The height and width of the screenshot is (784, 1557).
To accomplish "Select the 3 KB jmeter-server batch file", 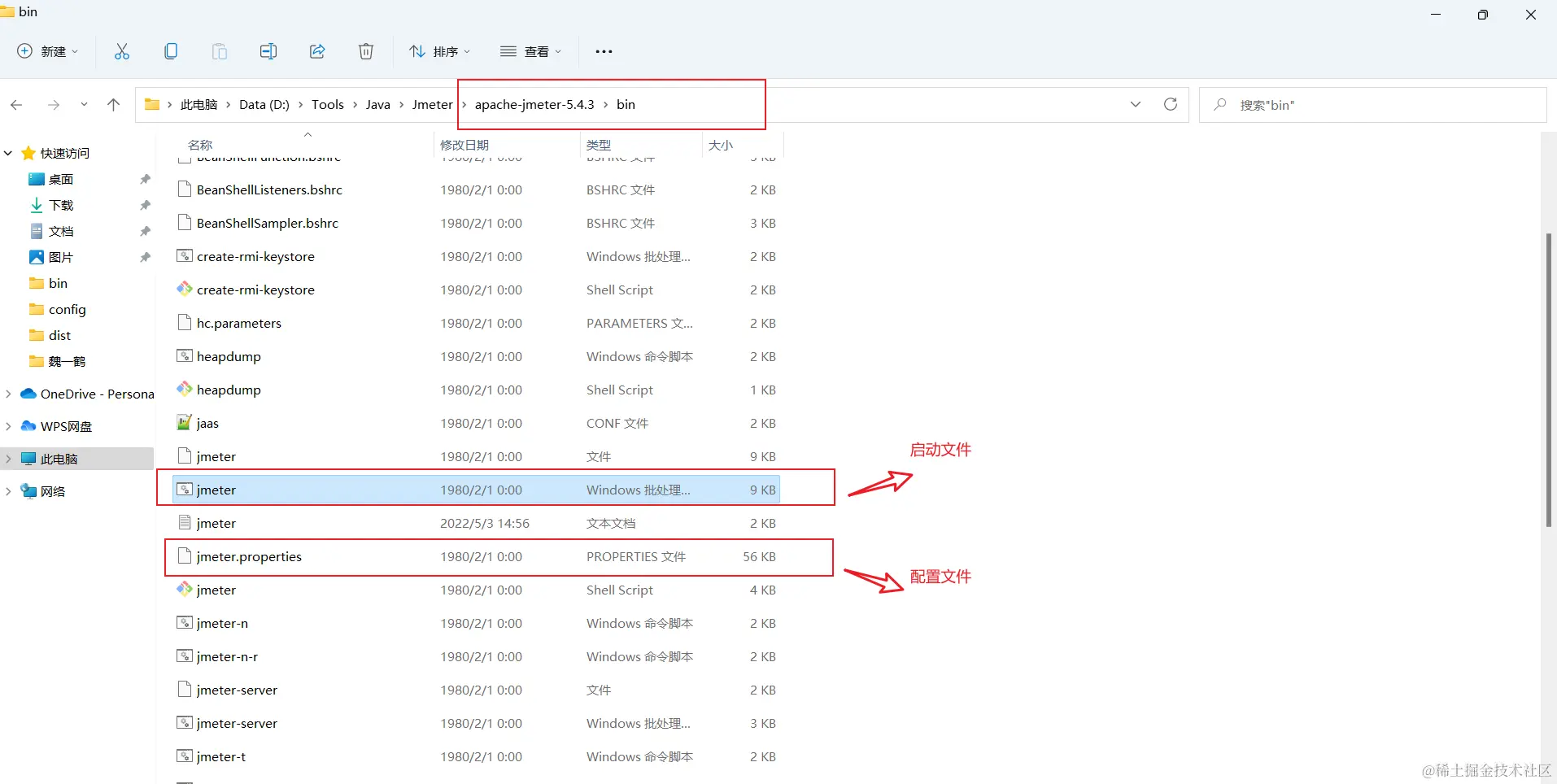I will coord(477,723).
